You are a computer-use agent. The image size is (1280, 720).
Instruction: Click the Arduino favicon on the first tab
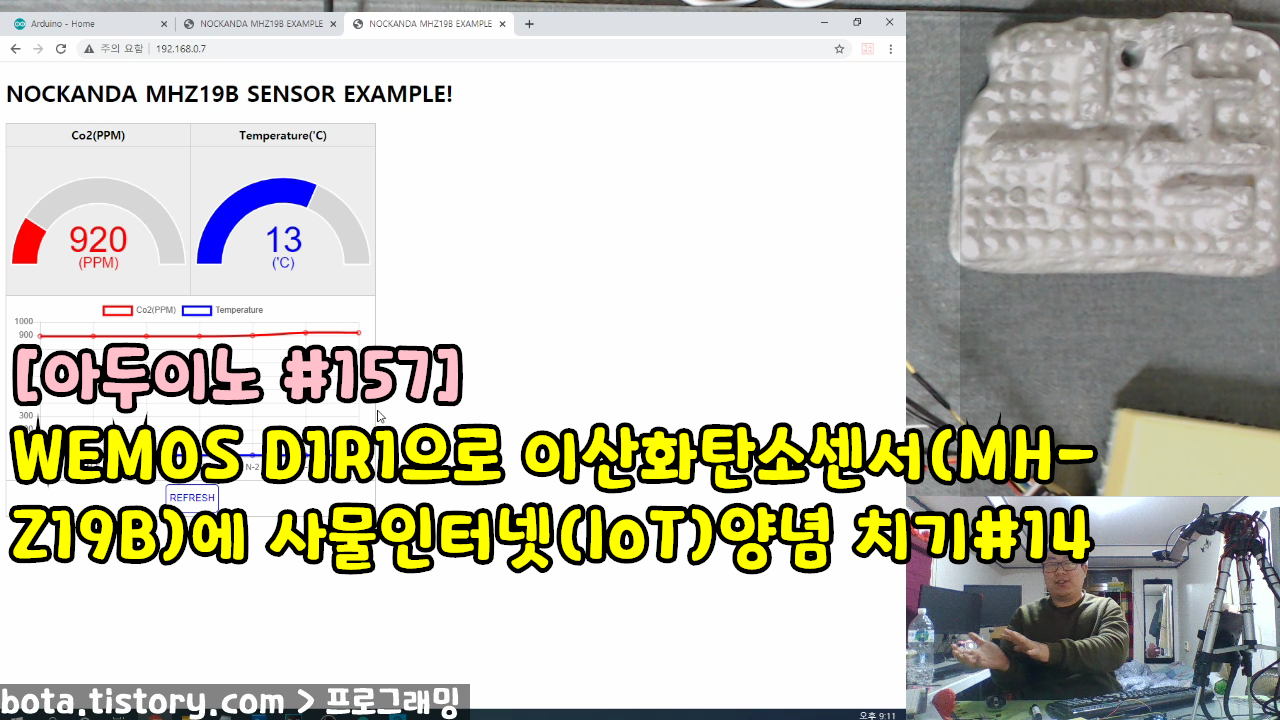pyautogui.click(x=20, y=24)
